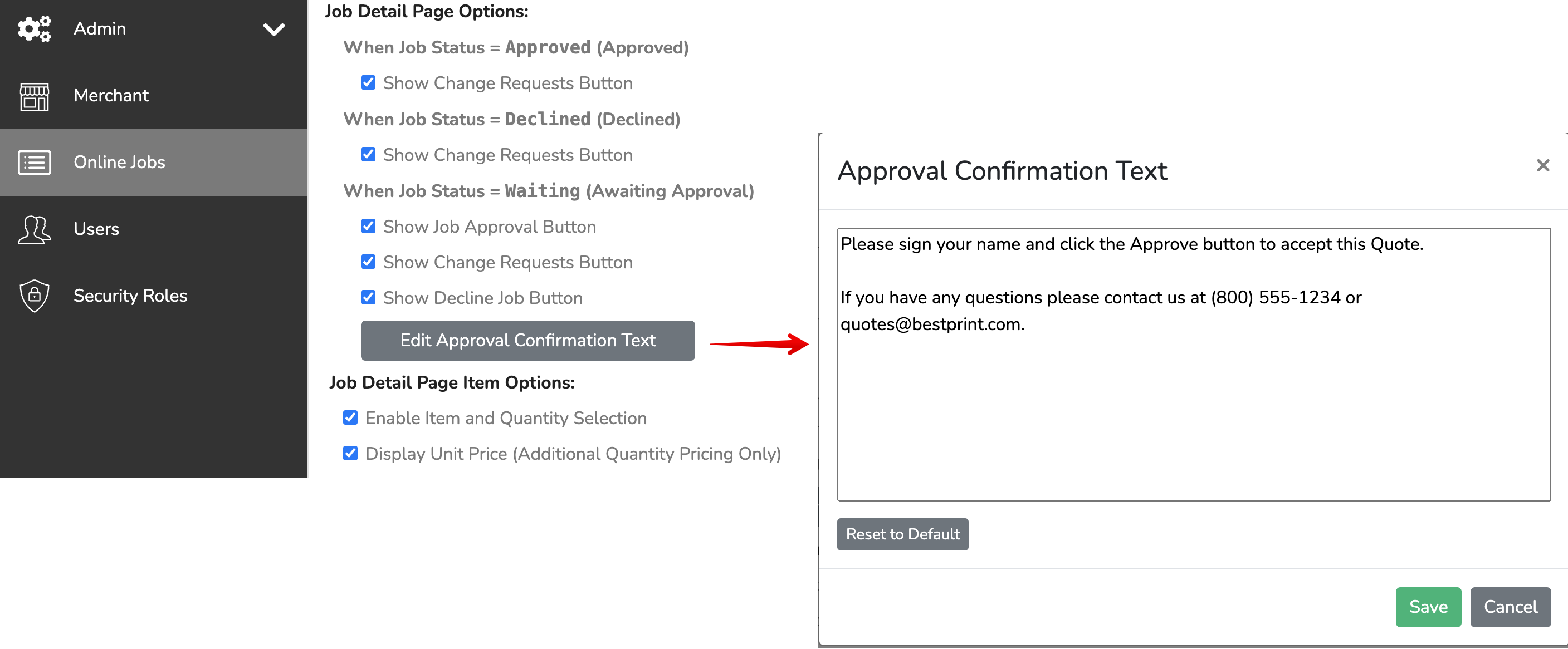Click the Security Roles shield icon
Screen dimensions: 1568x649
coord(34,296)
